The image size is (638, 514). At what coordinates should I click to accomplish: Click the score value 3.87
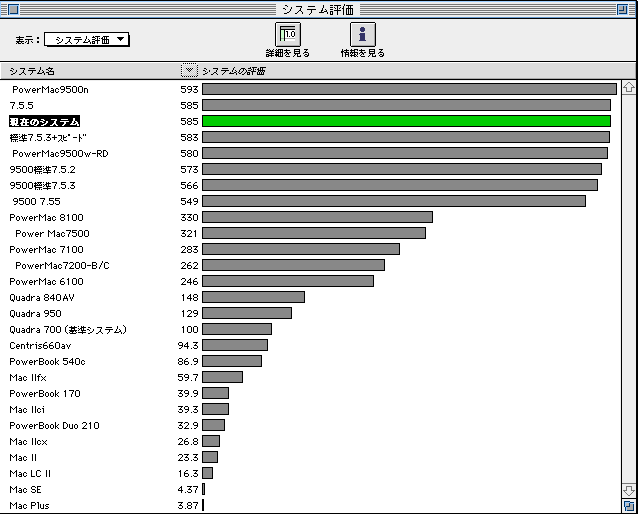tap(188, 505)
